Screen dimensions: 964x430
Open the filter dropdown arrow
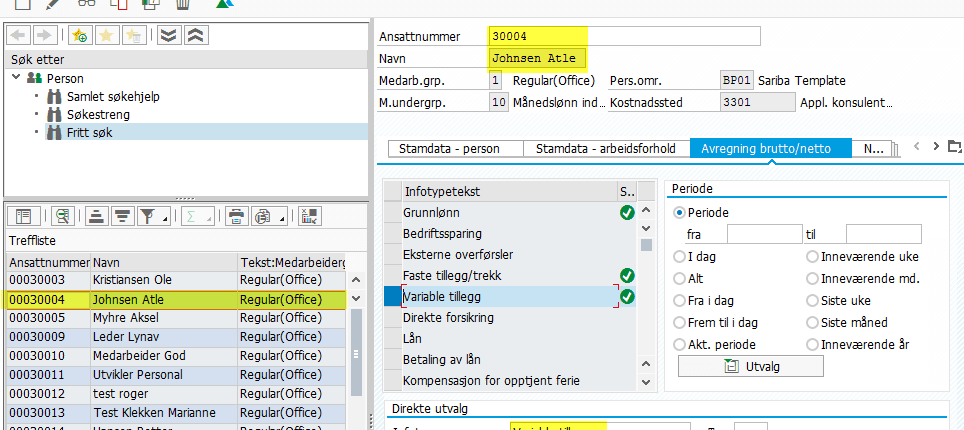(164, 220)
